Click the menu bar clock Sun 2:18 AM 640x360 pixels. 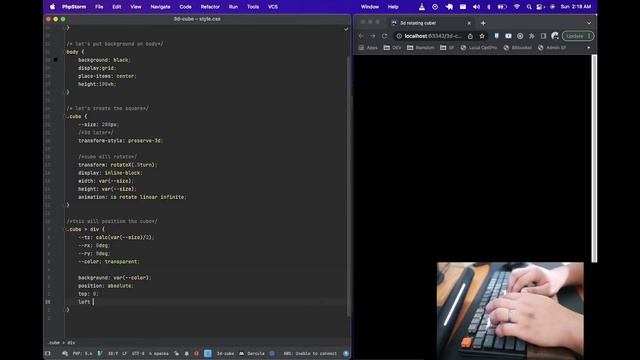(x=576, y=7)
